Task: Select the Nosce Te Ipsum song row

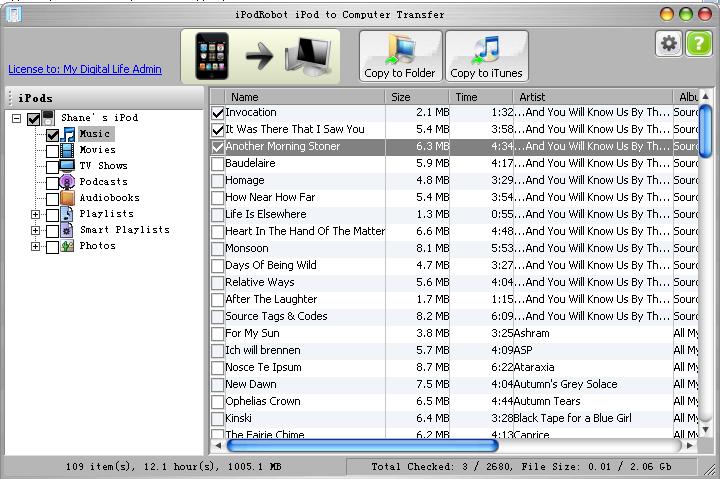Action: (454, 367)
